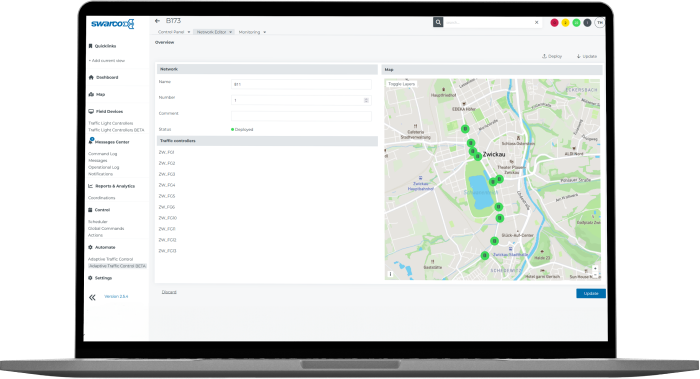Toggle map layers with Toggle Layers

pyautogui.click(x=401, y=84)
